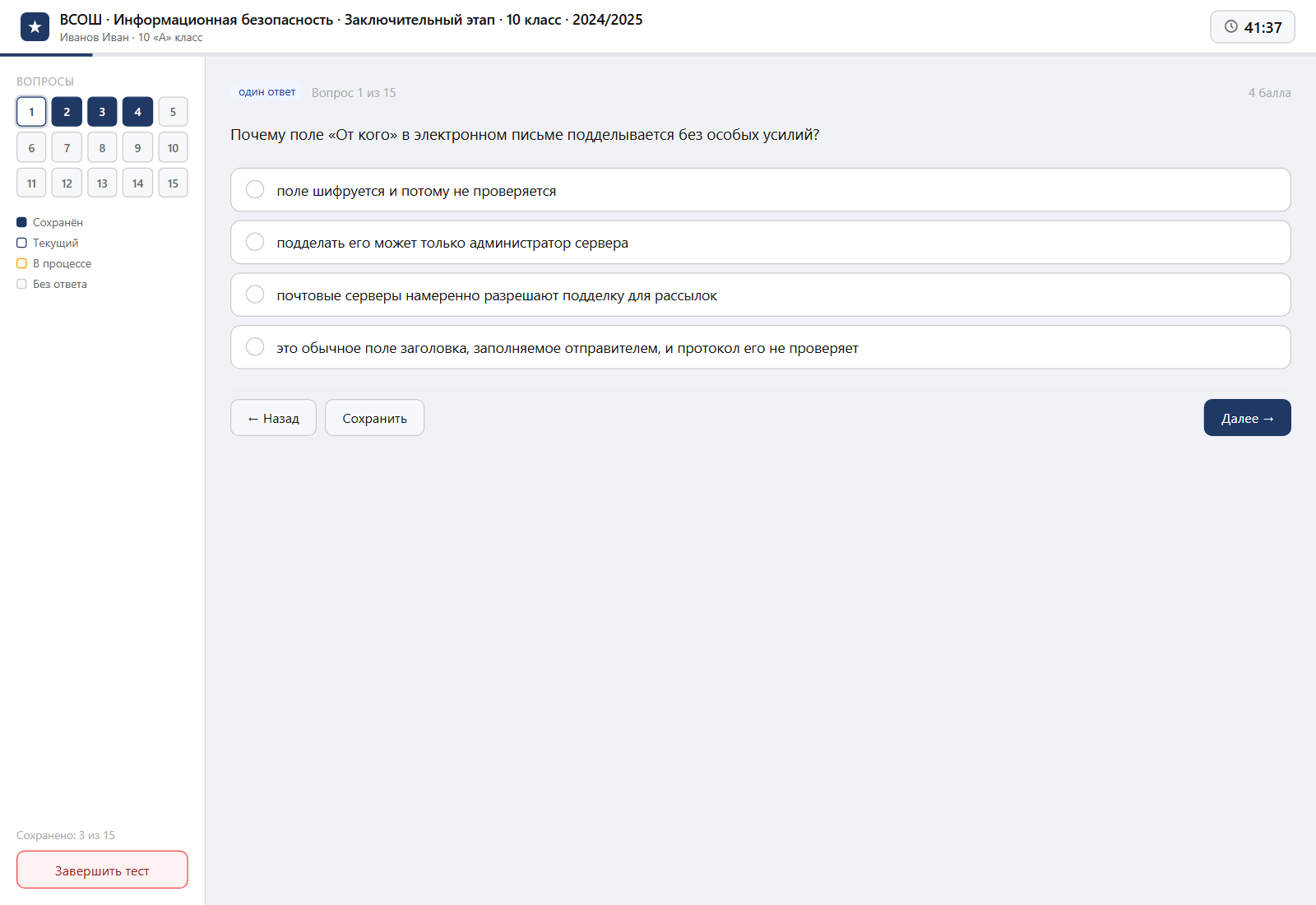
Task: Click the 'Текущий' legend entry
Action: [x=48, y=243]
